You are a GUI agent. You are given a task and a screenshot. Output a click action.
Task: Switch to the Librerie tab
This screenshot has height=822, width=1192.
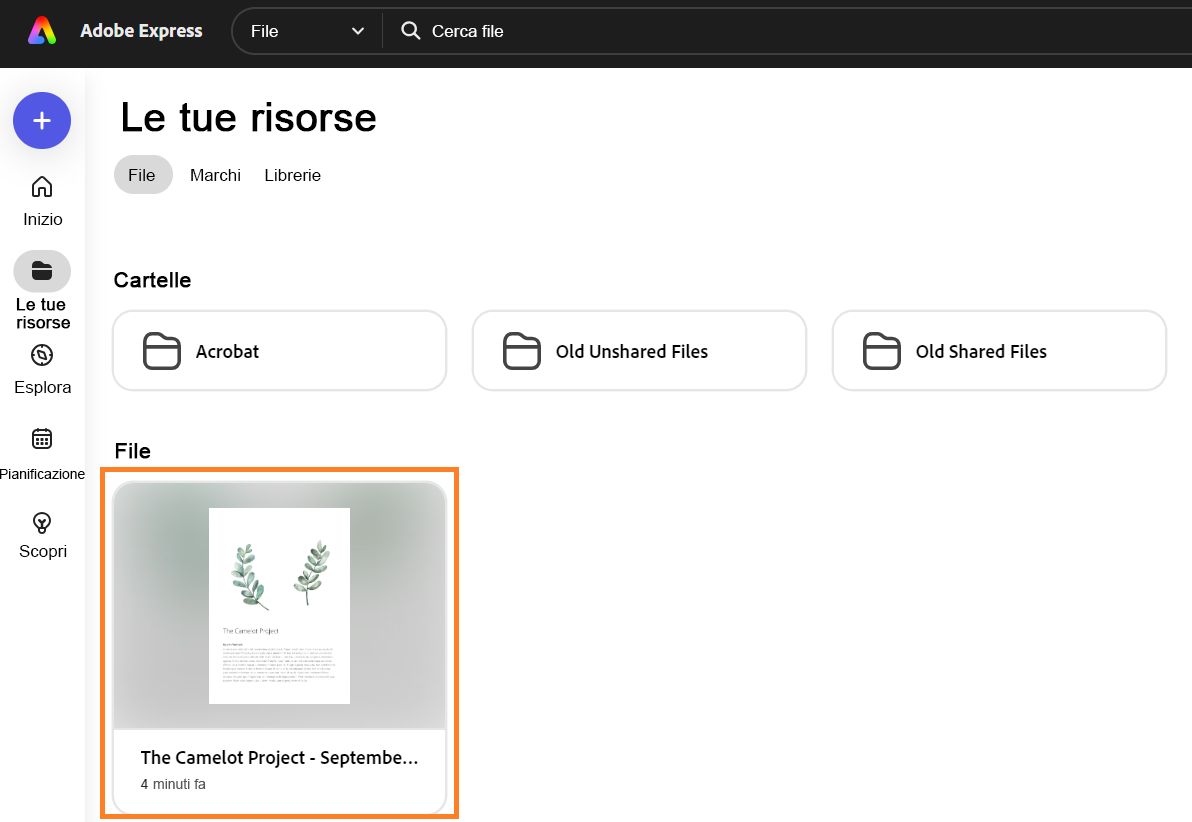293,175
